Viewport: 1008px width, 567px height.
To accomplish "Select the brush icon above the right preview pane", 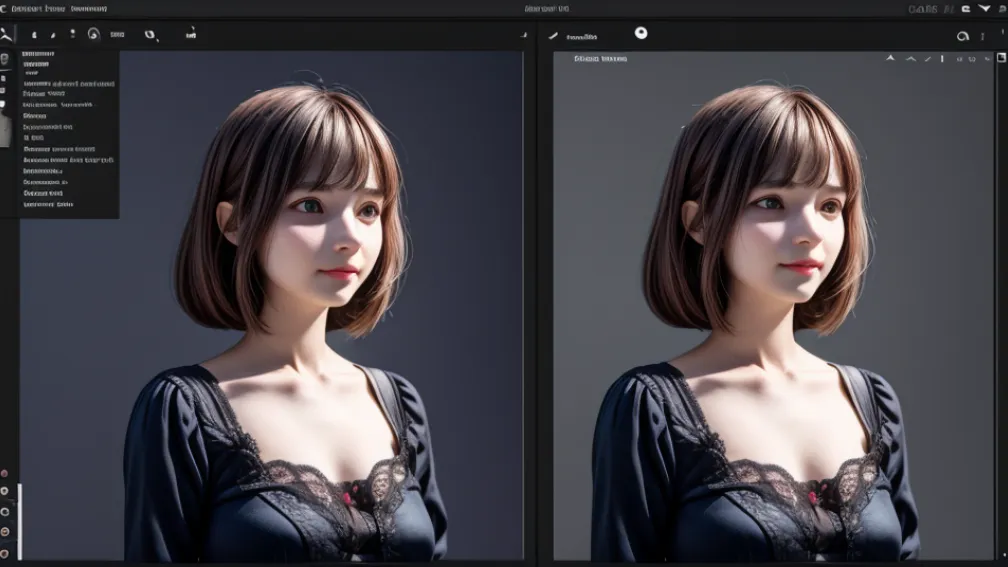I will pos(553,36).
